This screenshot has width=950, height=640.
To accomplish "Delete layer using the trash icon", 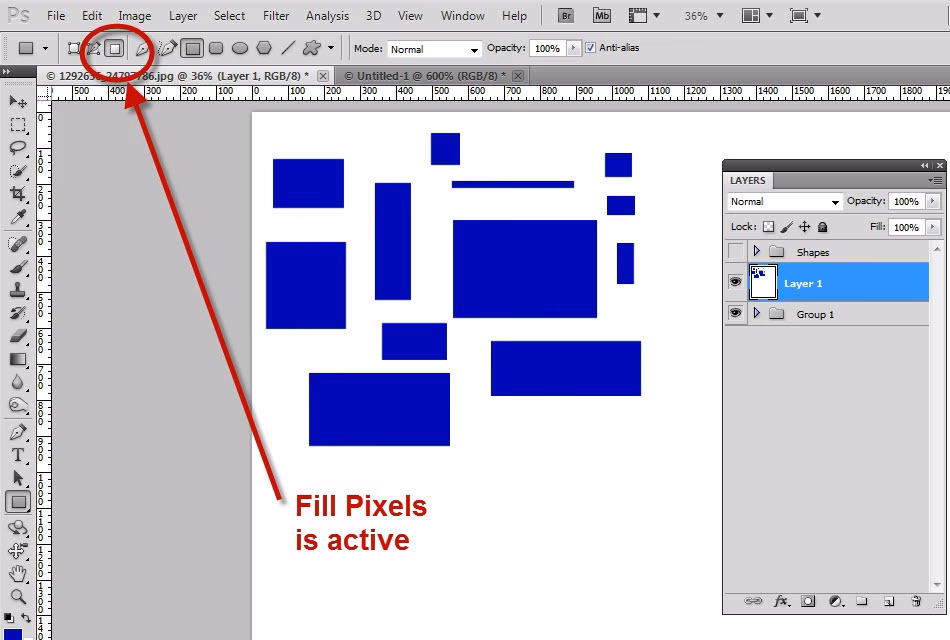I will click(x=916, y=601).
